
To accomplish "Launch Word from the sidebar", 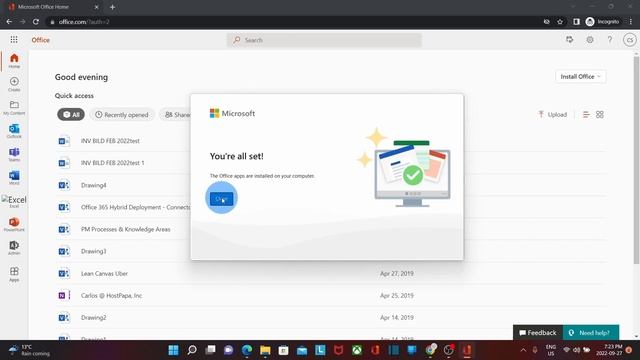I will [14, 178].
